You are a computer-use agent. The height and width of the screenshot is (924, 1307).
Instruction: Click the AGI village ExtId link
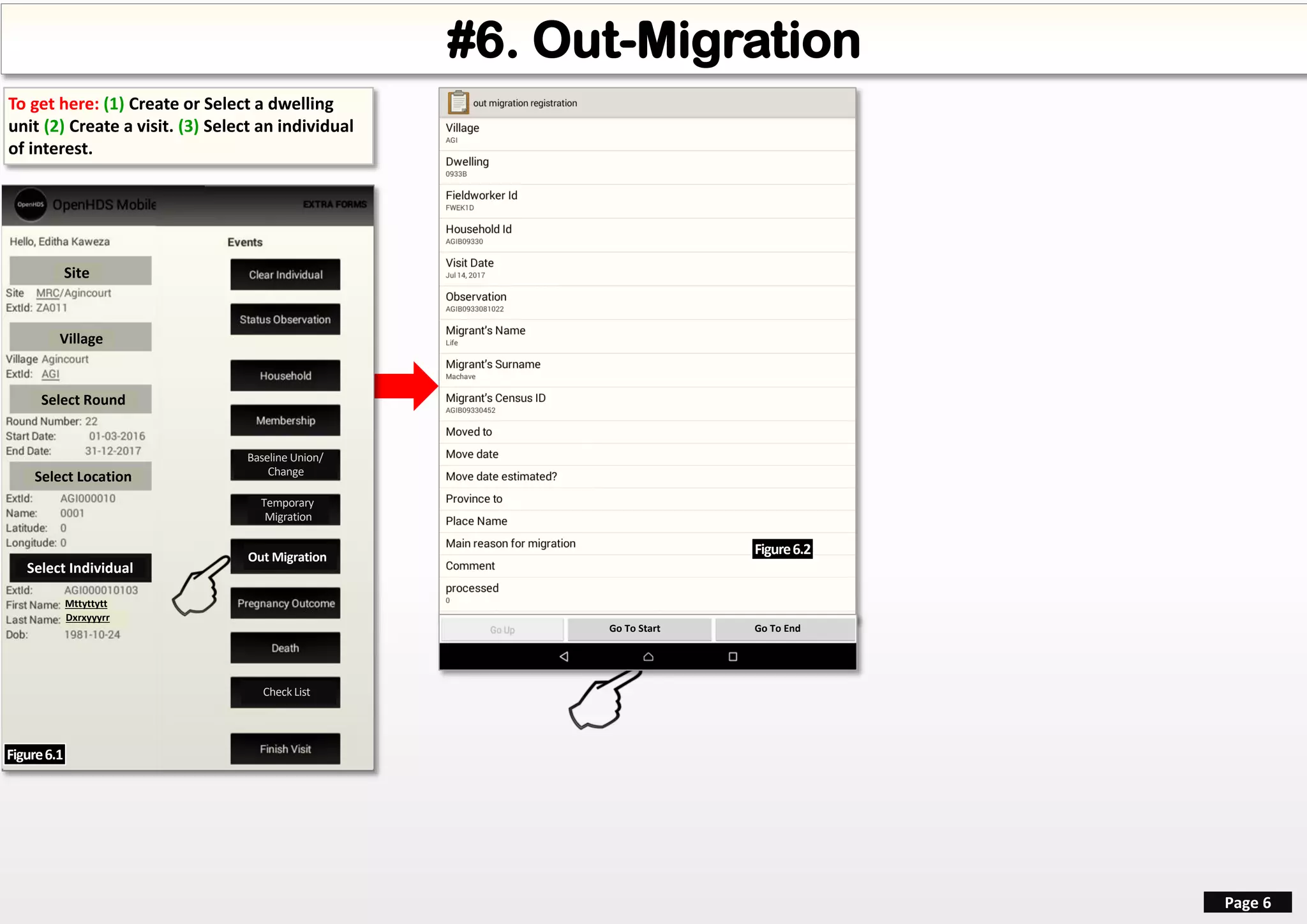pos(50,374)
